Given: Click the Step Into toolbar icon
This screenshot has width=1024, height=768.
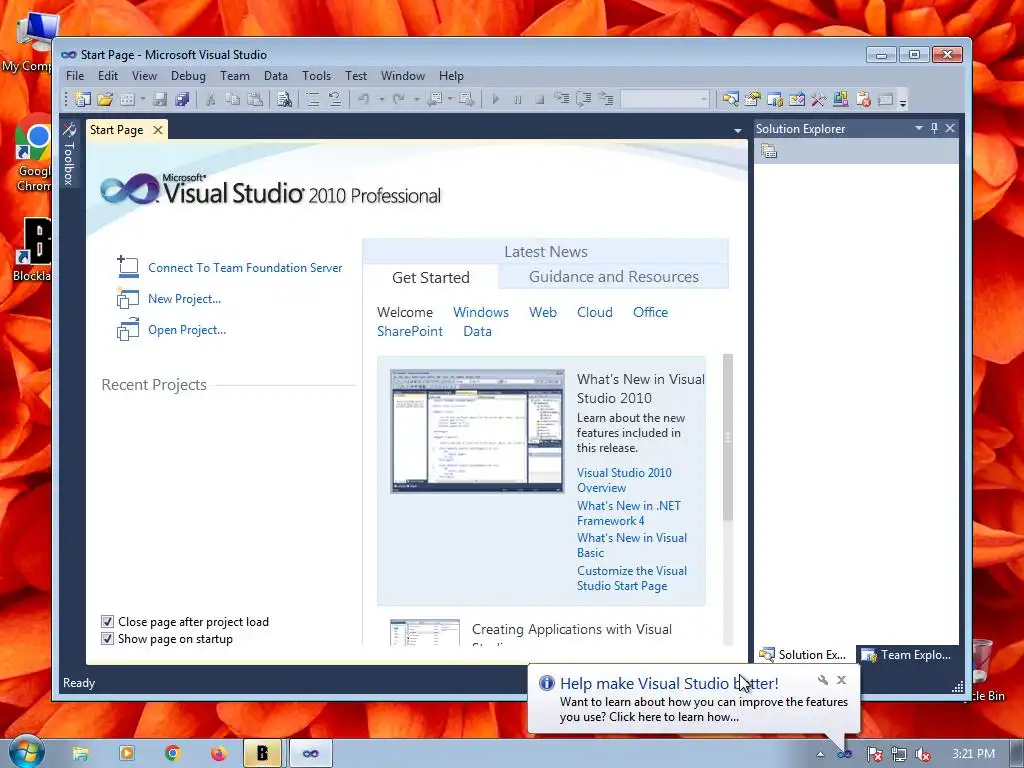Looking at the screenshot, I should (x=562, y=99).
